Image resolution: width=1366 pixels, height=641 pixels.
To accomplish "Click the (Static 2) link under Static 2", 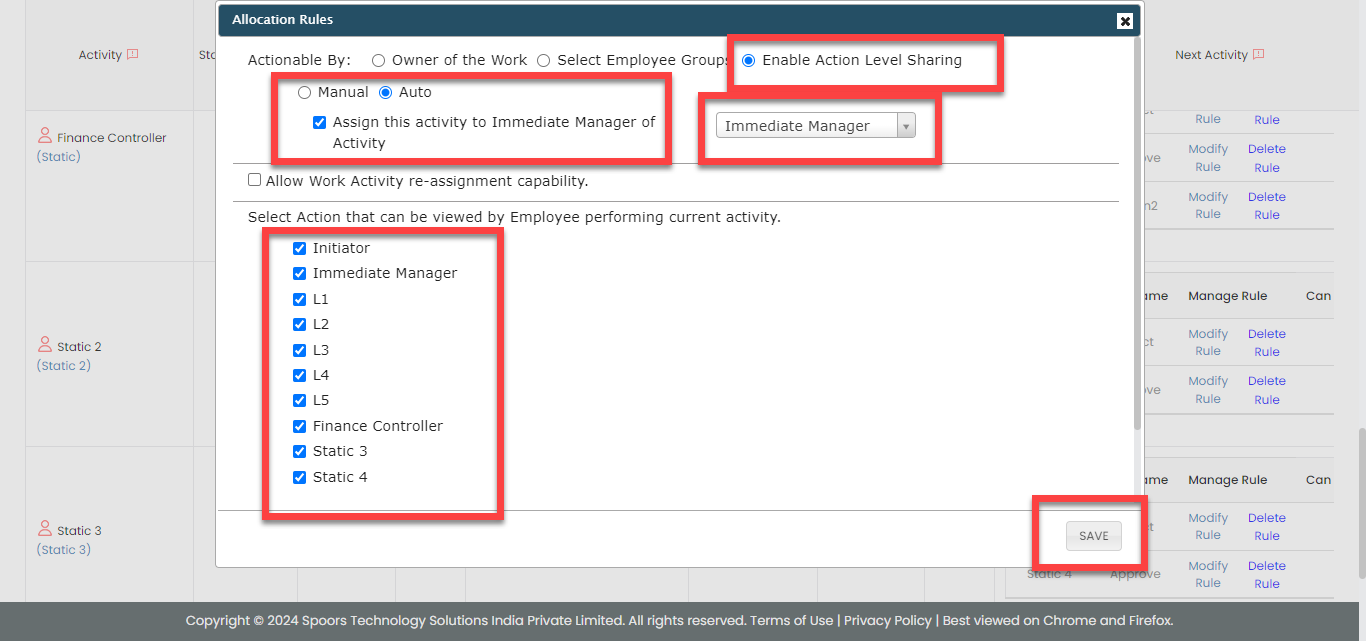I will click(64, 366).
